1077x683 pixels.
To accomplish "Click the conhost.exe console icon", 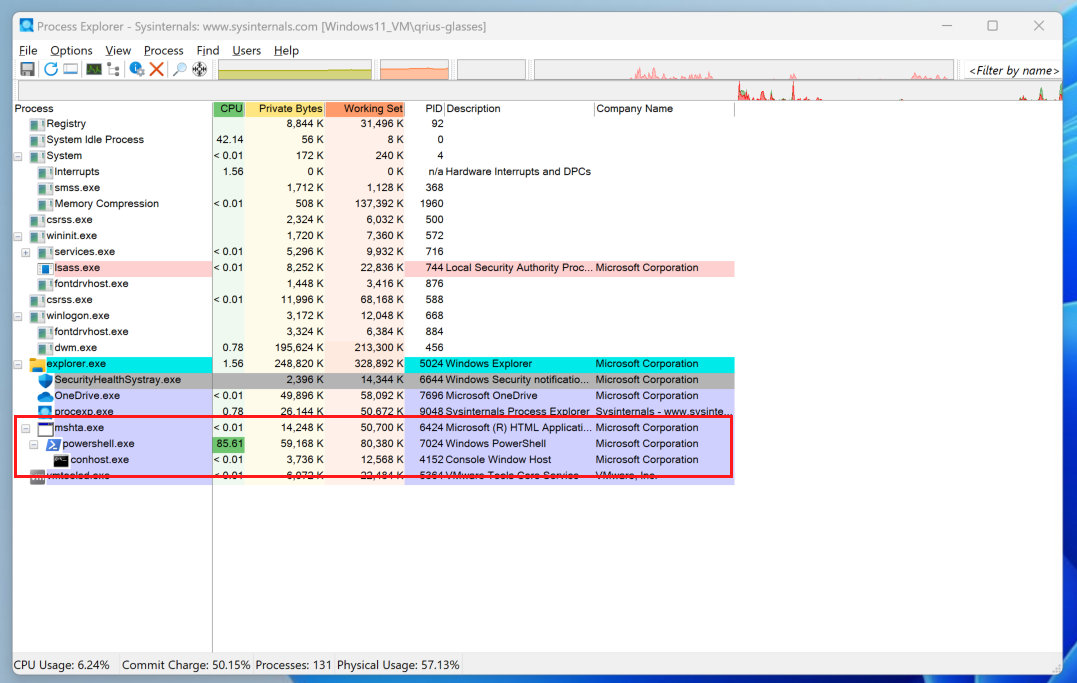I will click(61, 460).
